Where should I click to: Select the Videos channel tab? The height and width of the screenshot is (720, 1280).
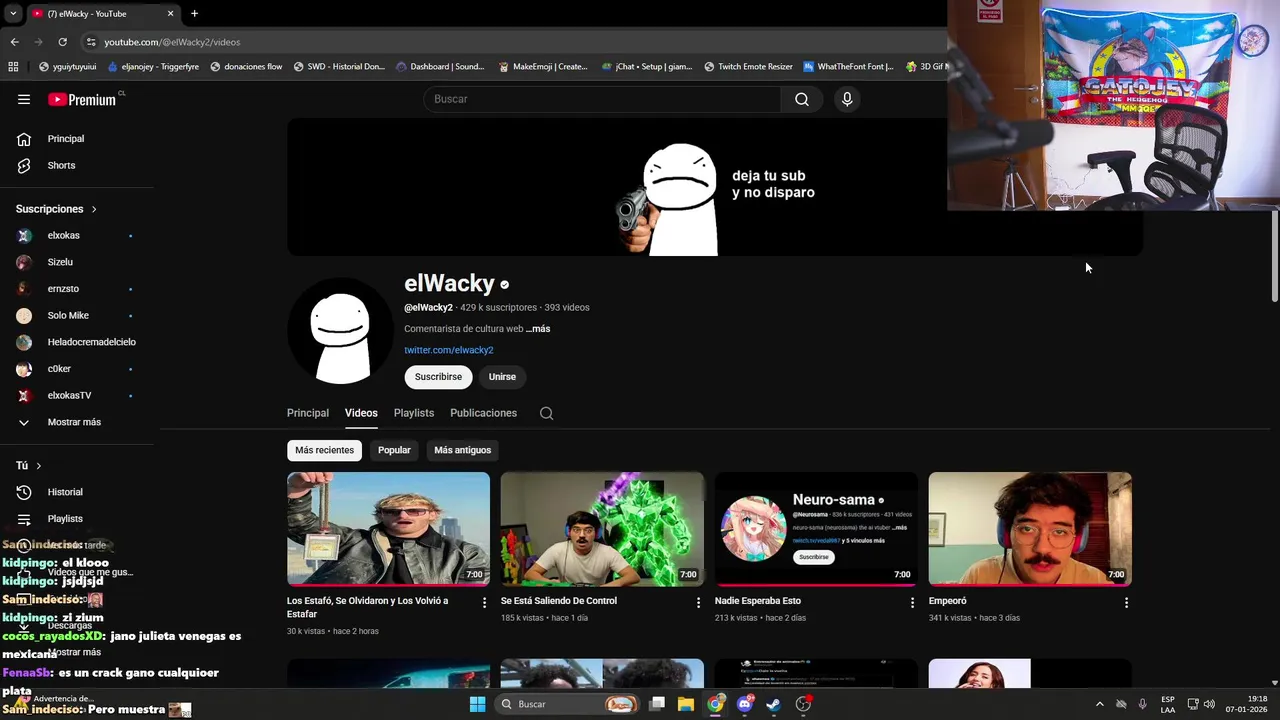(x=361, y=413)
